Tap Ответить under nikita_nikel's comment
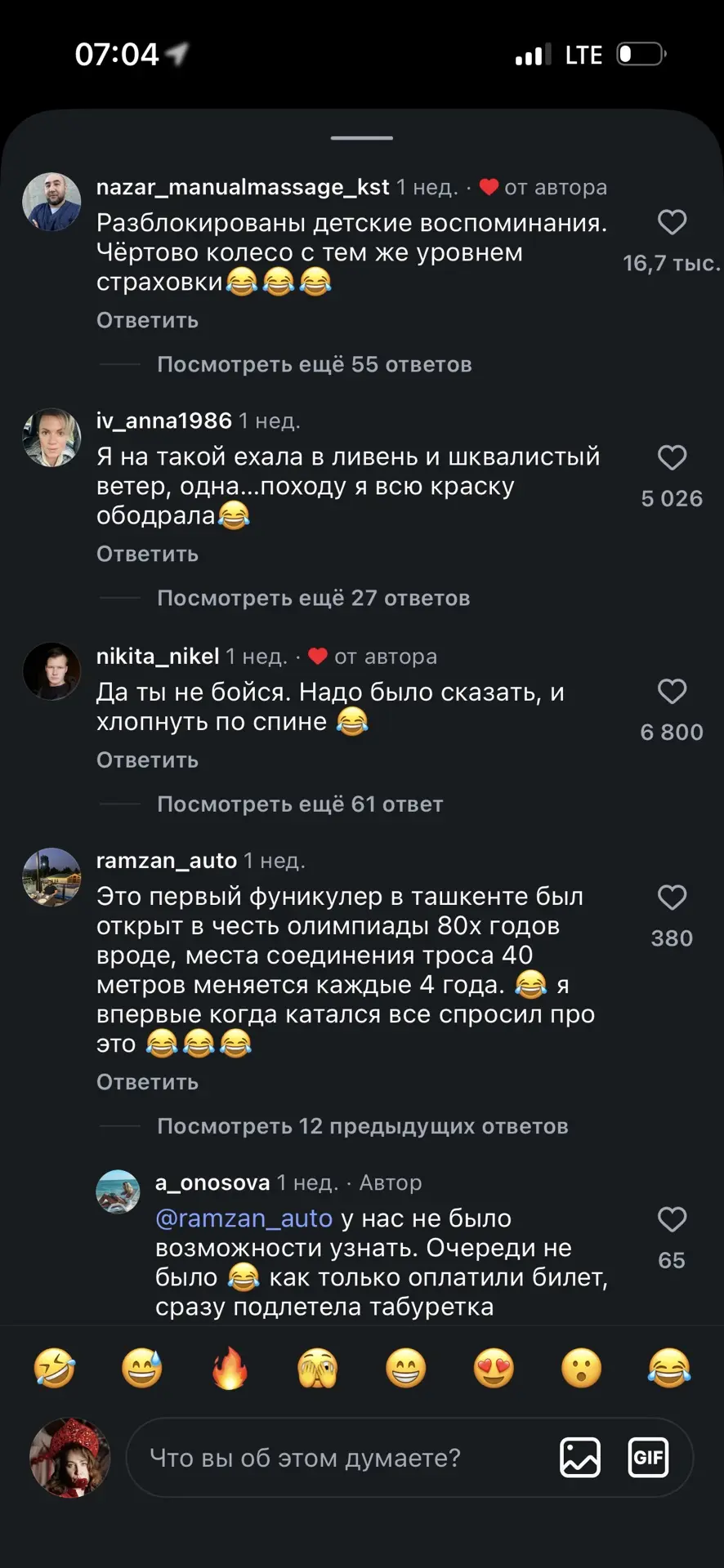 coord(147,760)
